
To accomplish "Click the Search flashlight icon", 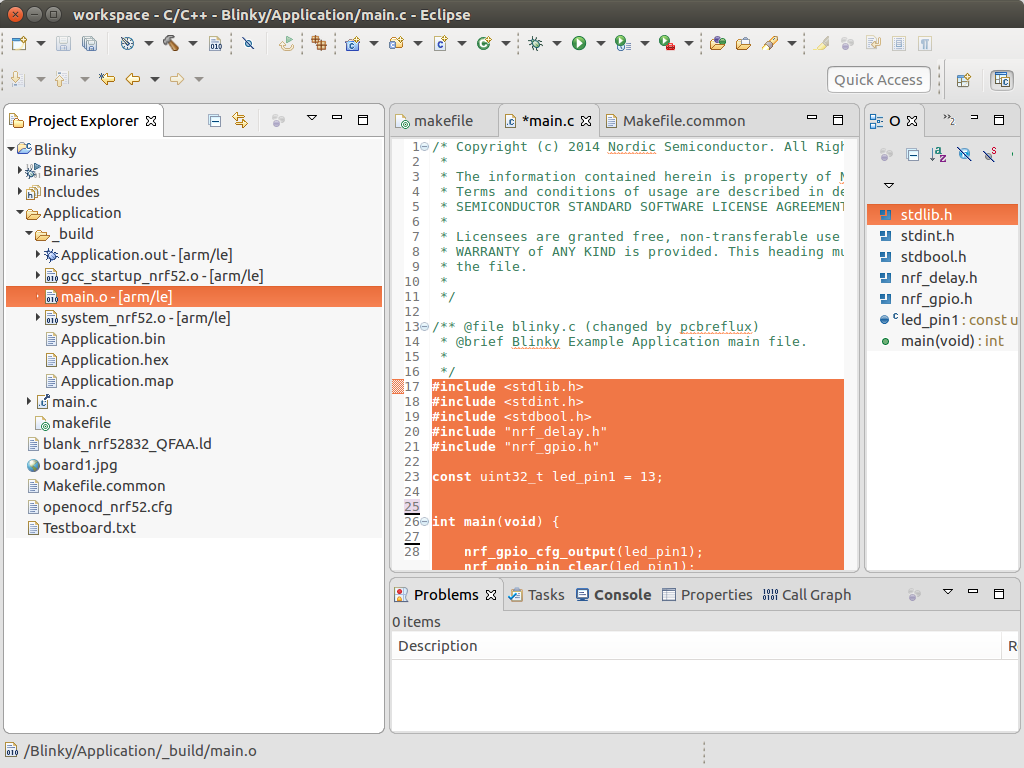I will [x=770, y=44].
